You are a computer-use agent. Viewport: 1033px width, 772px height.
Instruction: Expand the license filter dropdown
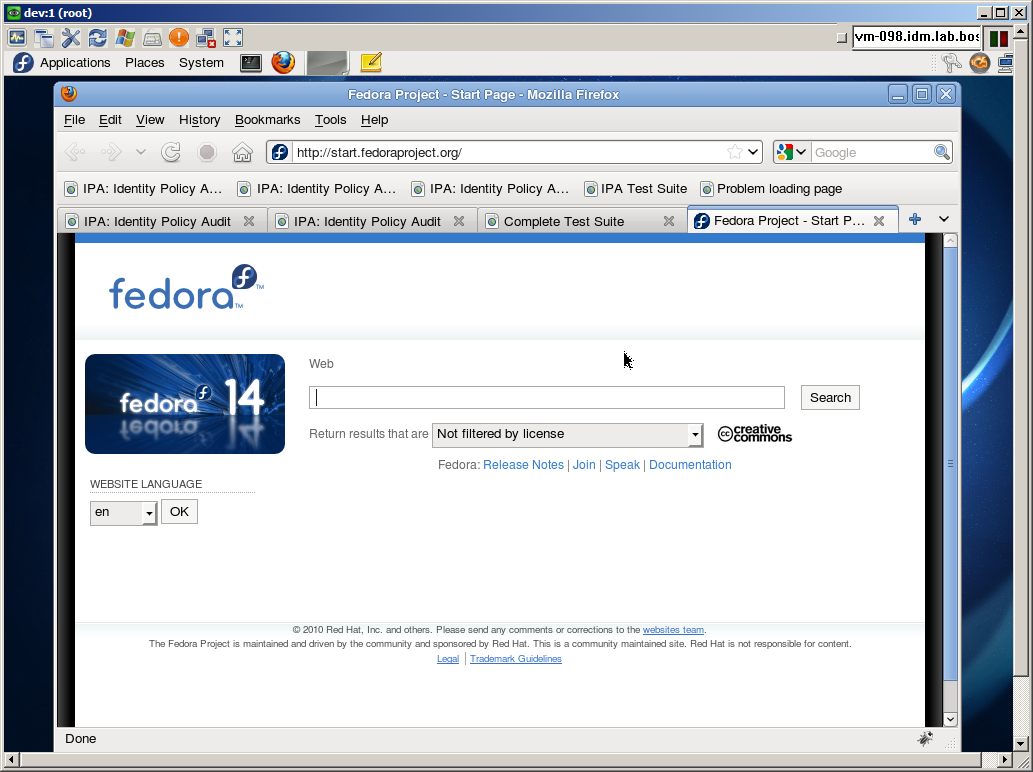[x=695, y=434]
